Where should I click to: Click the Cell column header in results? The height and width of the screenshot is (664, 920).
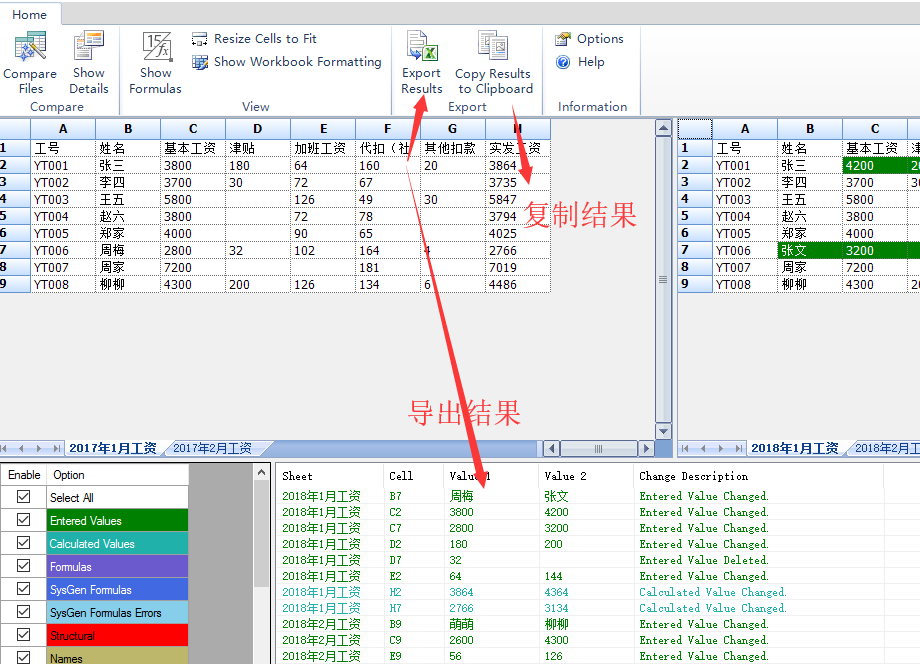click(414, 476)
